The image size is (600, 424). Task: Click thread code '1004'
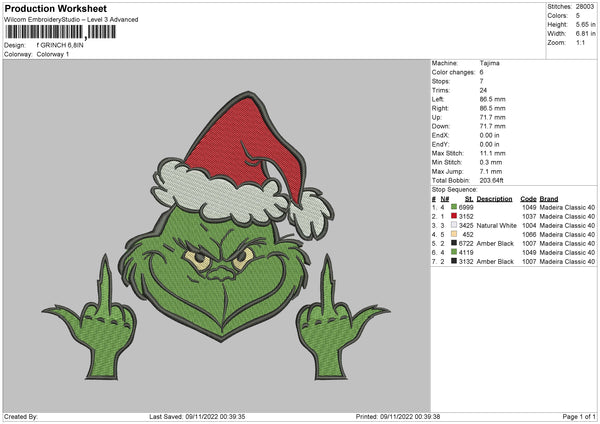529,225
